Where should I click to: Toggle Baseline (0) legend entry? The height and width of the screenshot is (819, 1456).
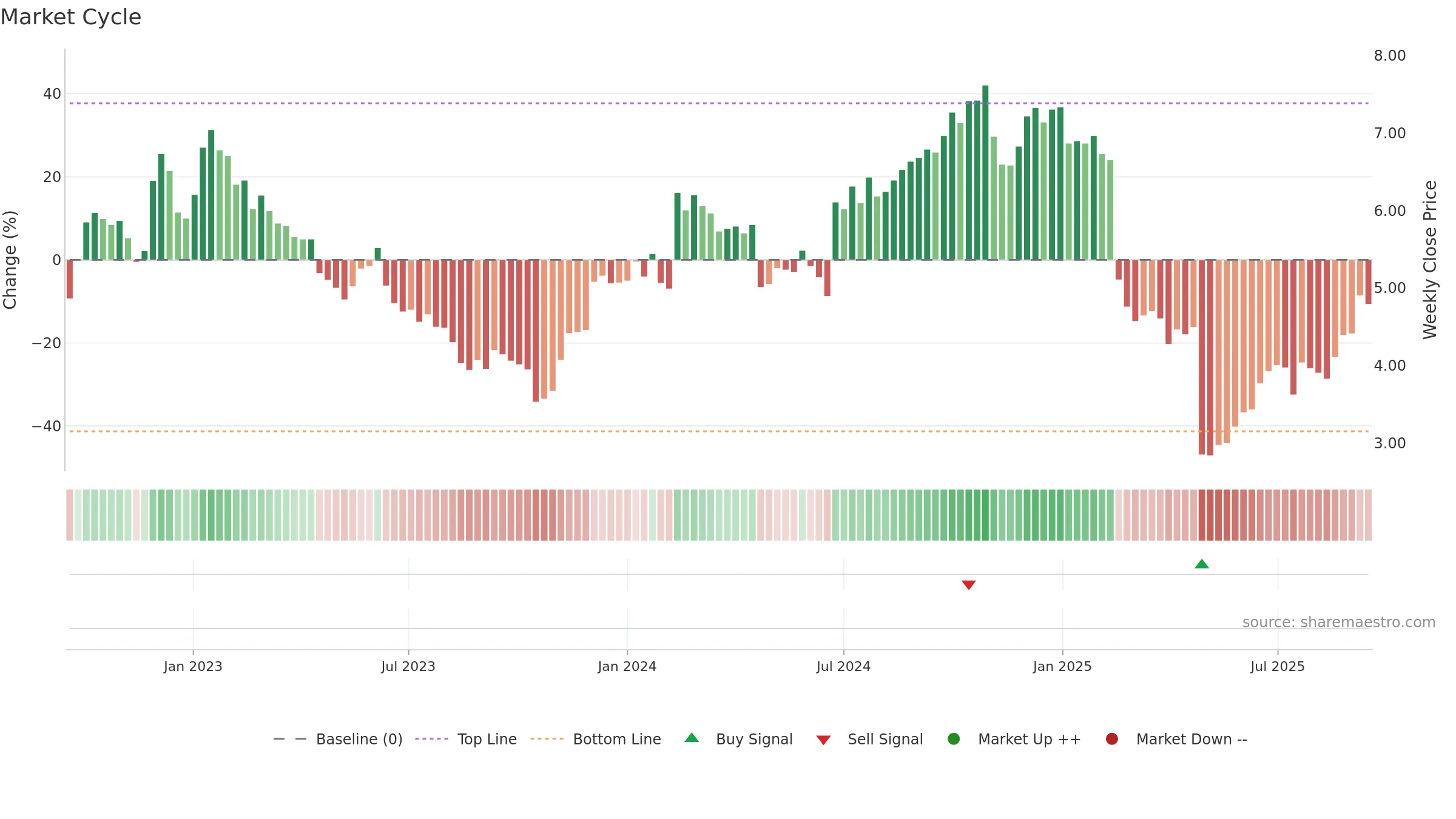338,739
